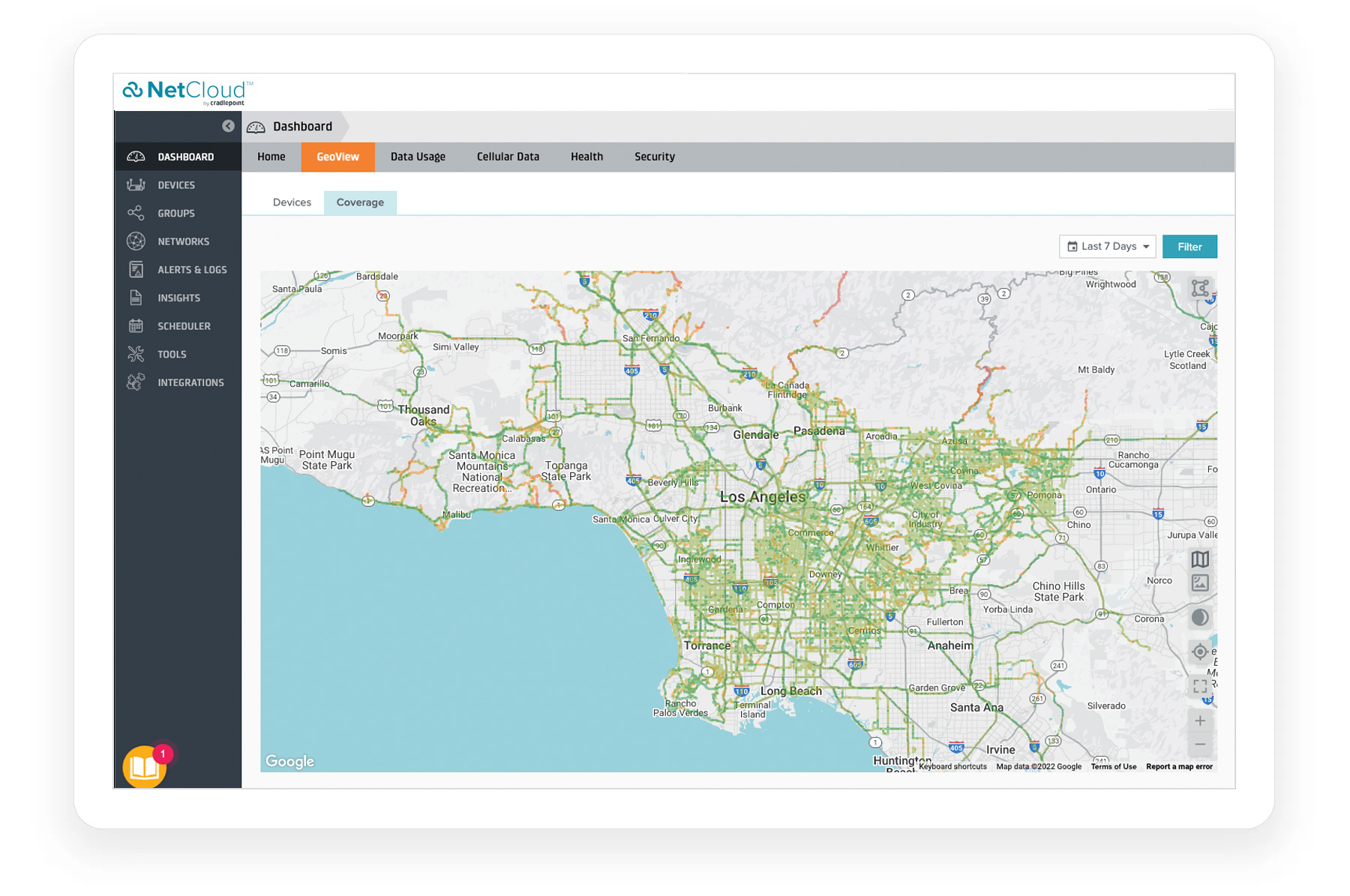
Task: Zoom out on the map
Action: click(x=1200, y=745)
